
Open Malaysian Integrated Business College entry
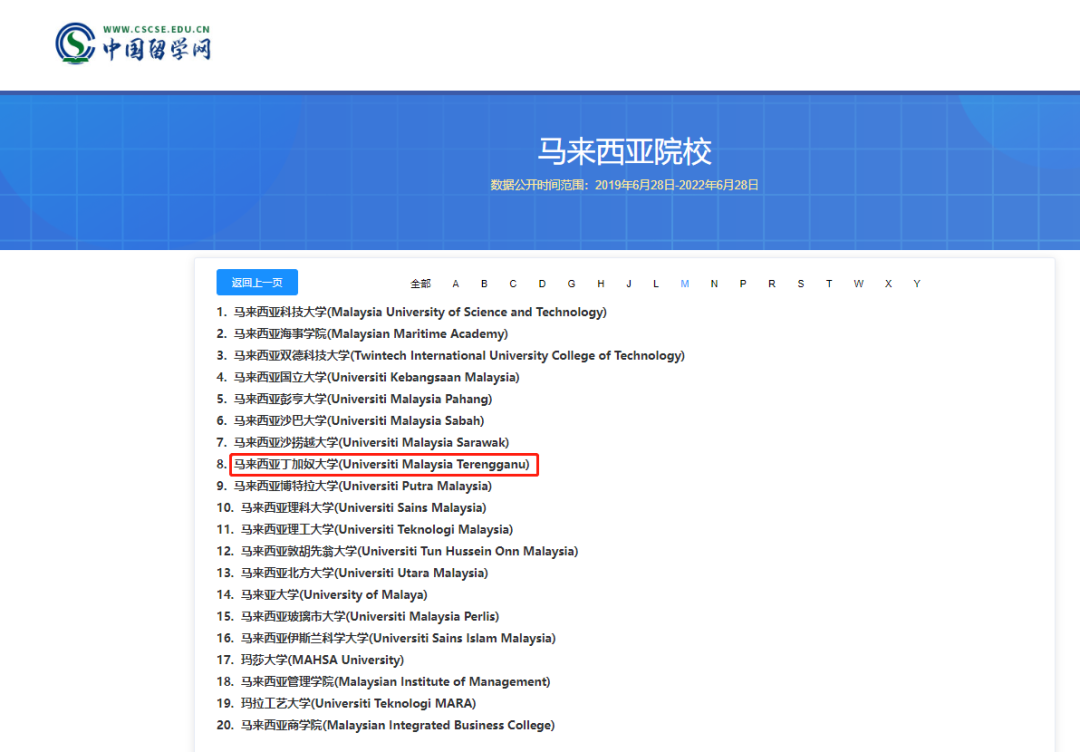click(397, 725)
